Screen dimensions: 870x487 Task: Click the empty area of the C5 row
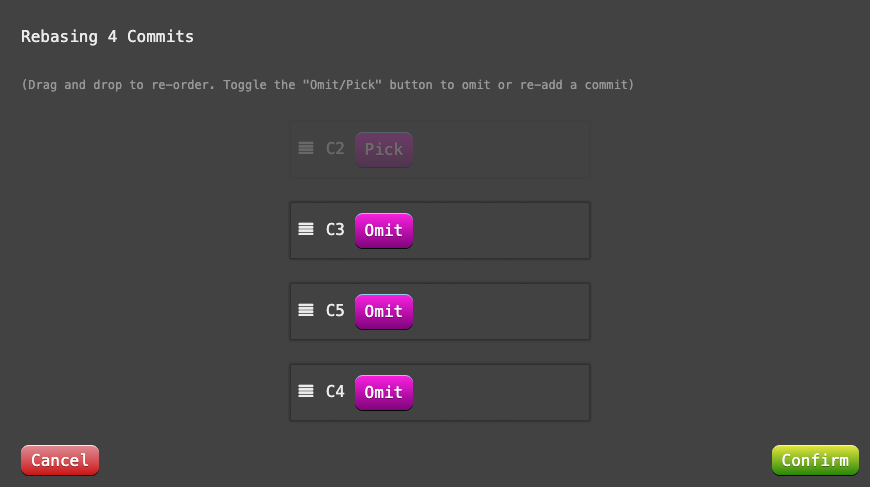tap(500, 311)
